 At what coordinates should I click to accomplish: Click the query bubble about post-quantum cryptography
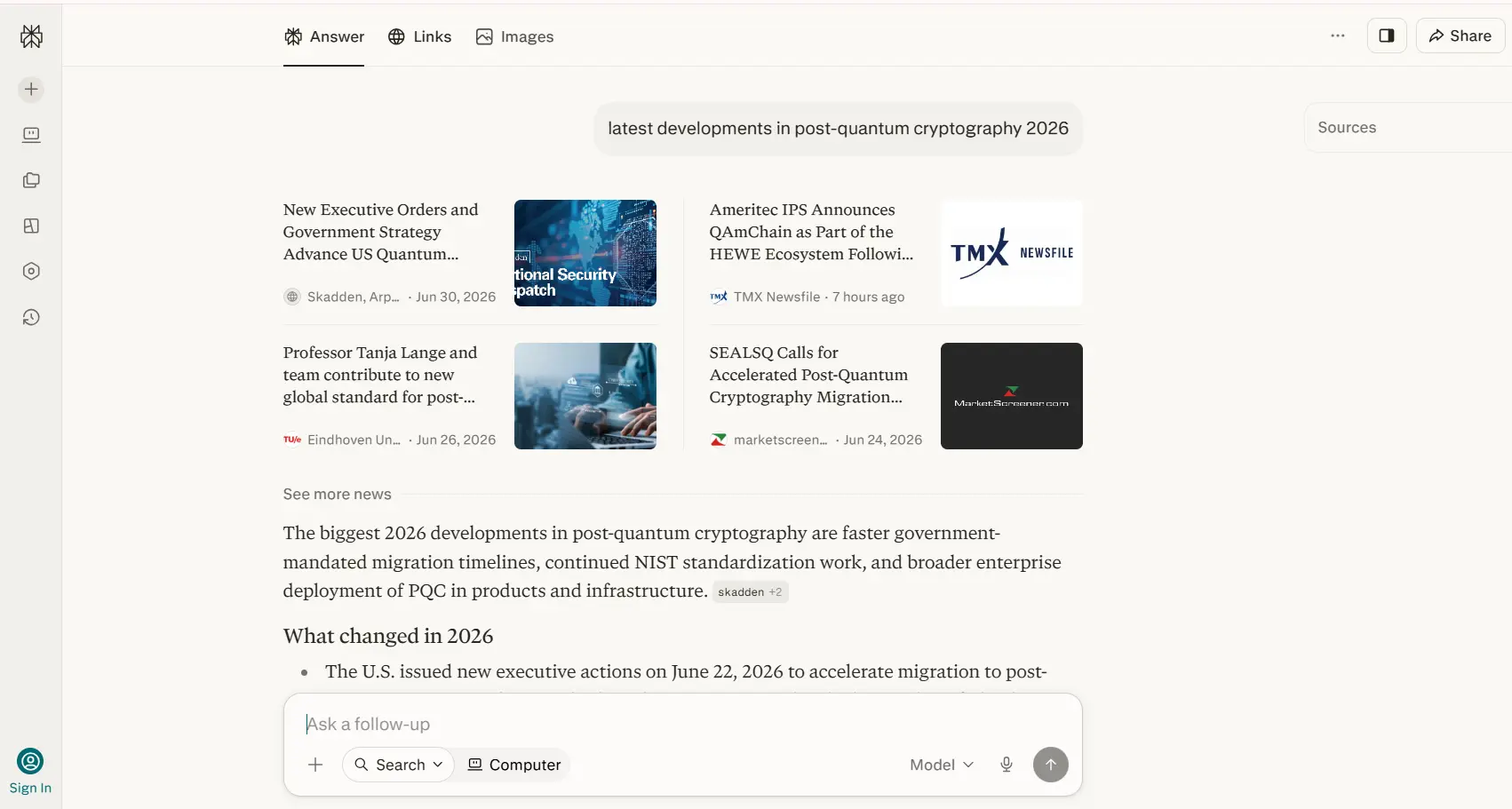(x=838, y=129)
